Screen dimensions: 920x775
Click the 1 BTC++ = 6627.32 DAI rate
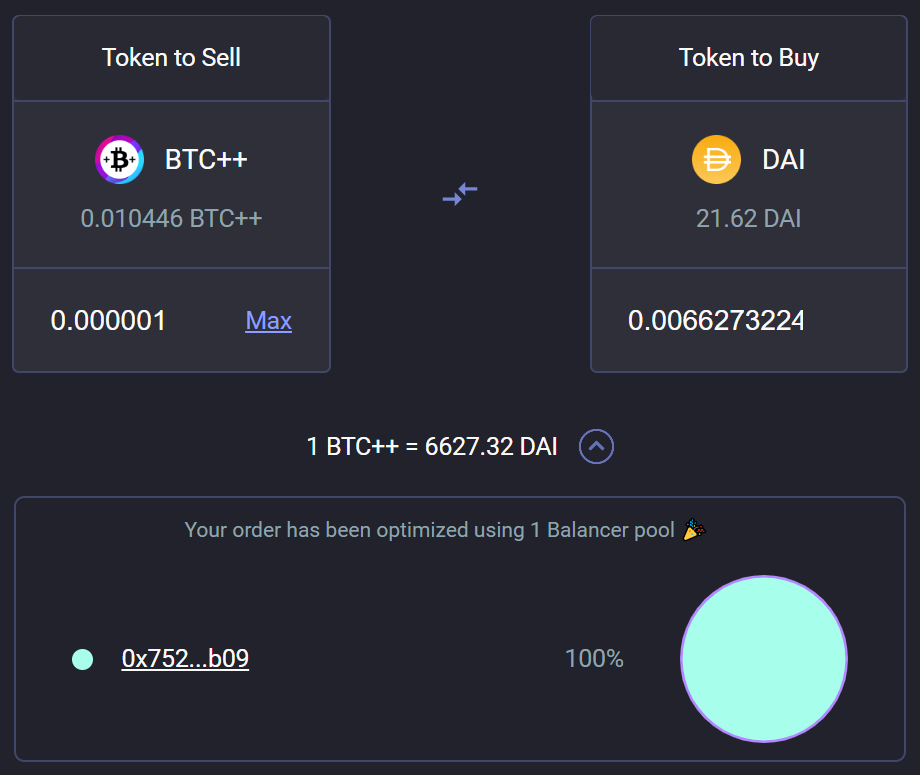click(x=432, y=446)
